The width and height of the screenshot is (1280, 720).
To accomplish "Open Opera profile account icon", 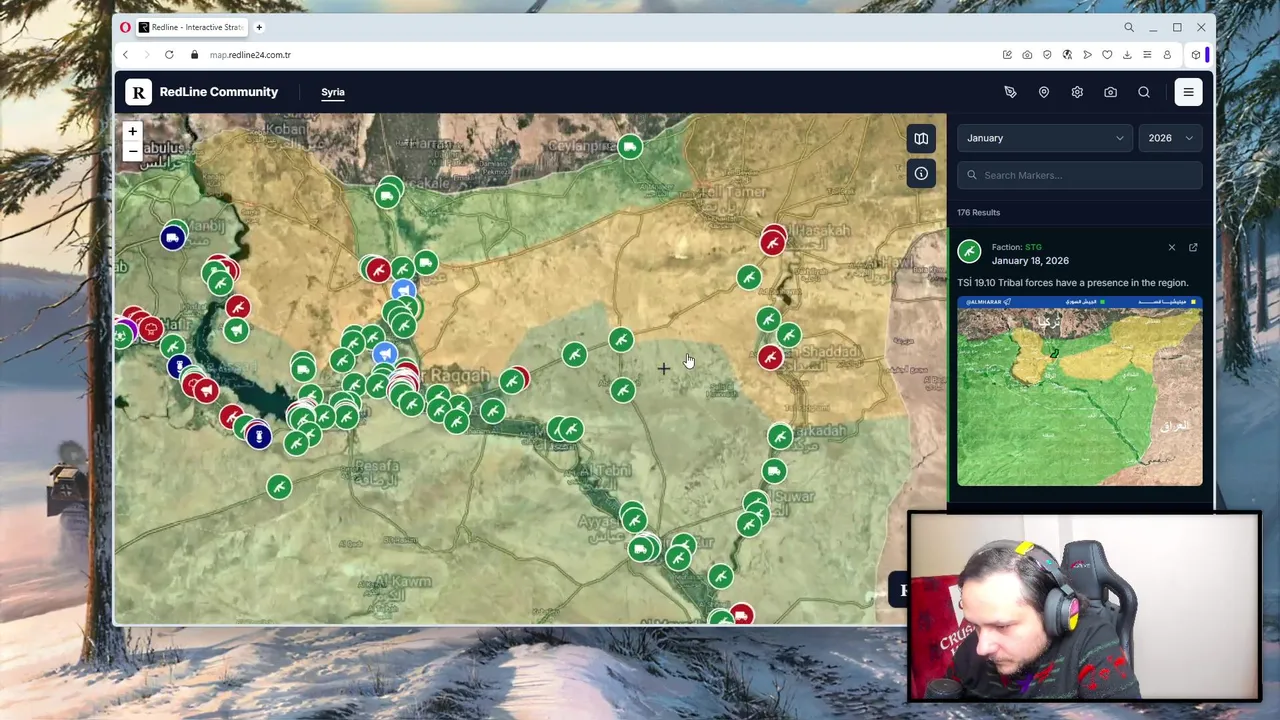I will [1167, 55].
